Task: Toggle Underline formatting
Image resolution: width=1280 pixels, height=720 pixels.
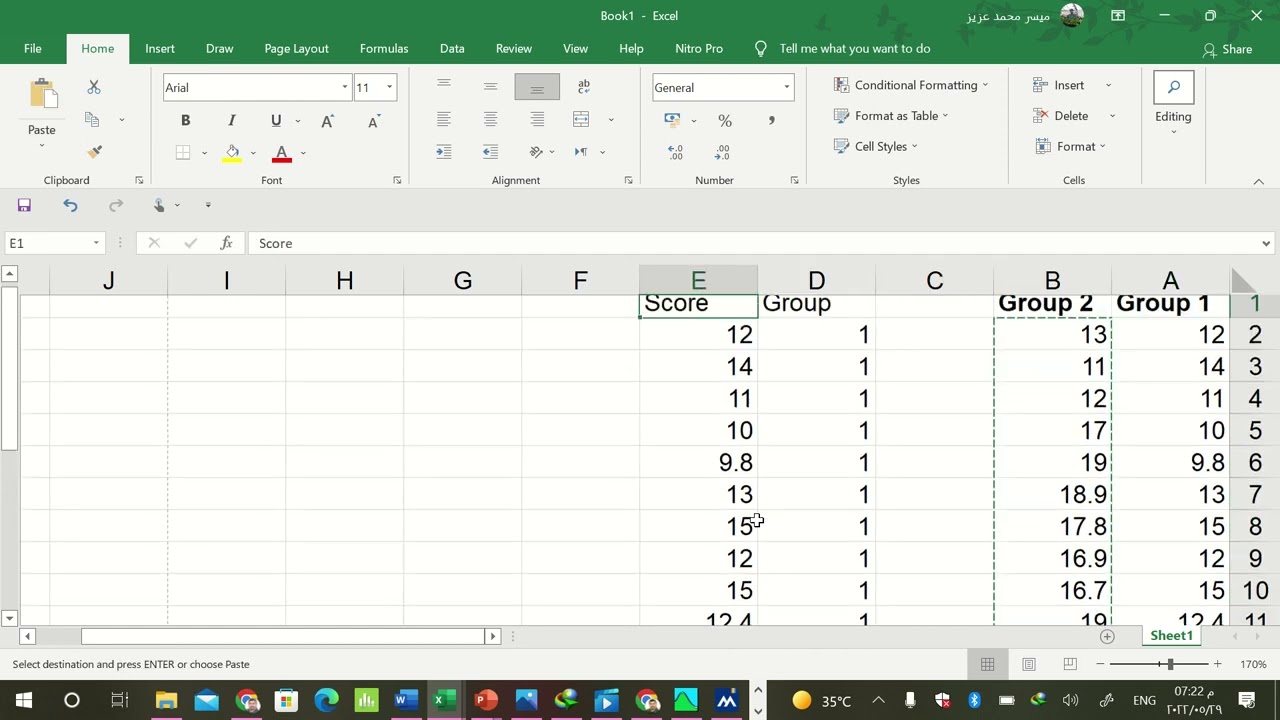Action: [x=276, y=121]
